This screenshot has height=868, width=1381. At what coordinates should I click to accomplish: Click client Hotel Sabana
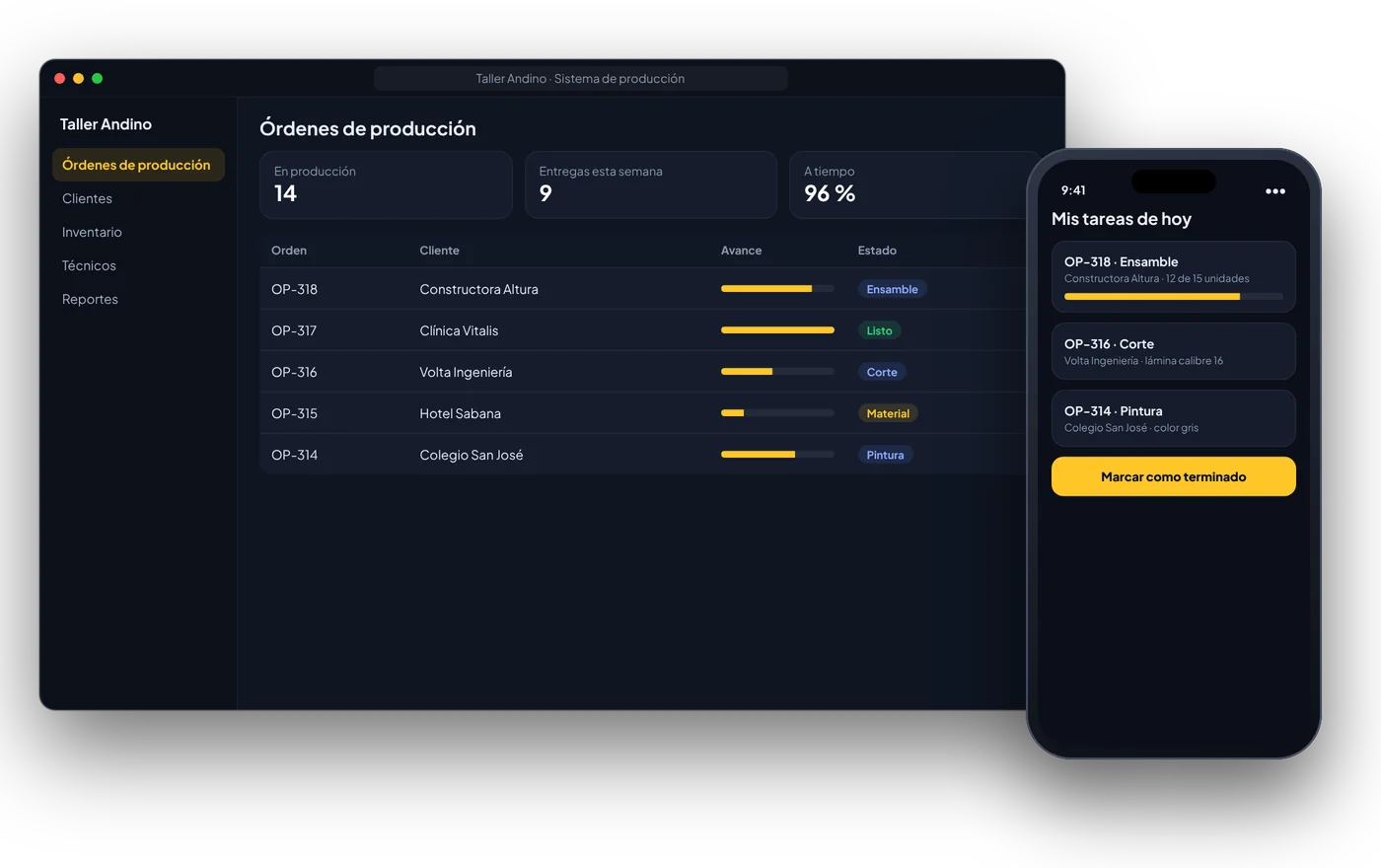click(460, 413)
